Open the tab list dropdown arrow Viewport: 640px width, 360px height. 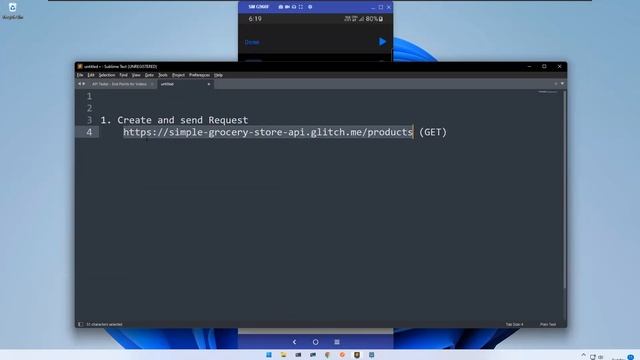562,84
